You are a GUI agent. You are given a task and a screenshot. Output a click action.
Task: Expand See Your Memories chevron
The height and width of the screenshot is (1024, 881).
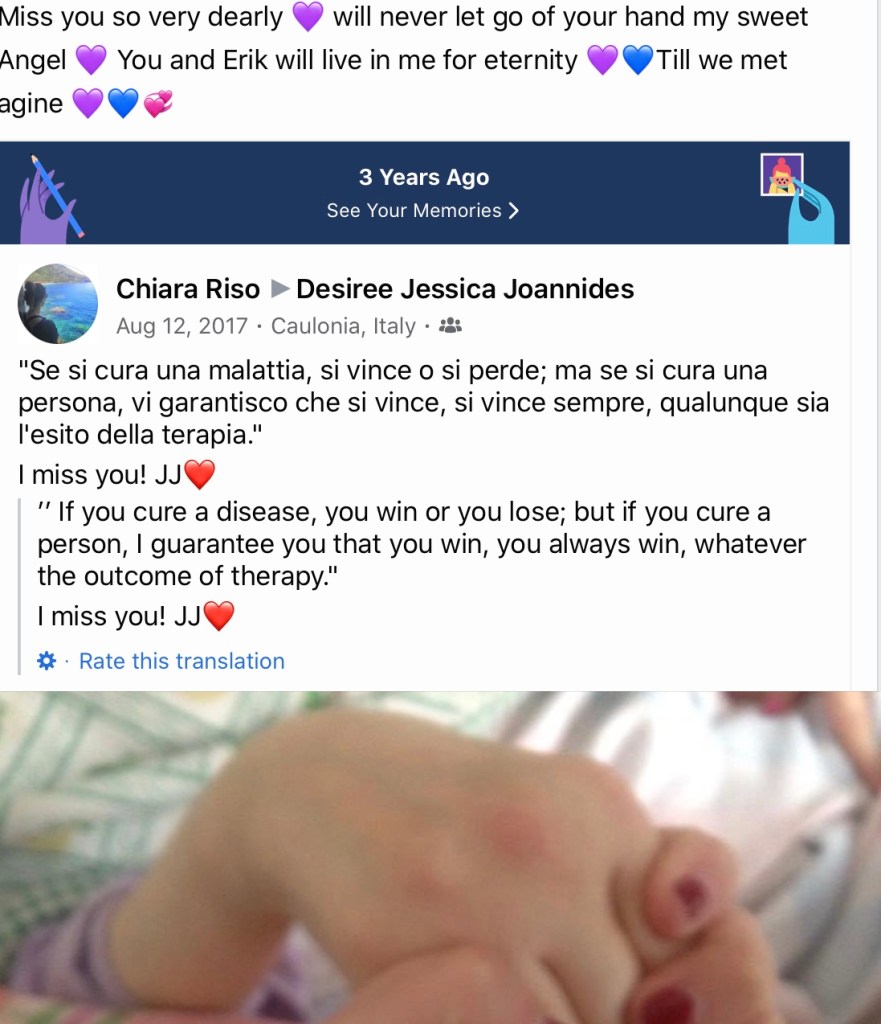pyautogui.click(x=514, y=210)
